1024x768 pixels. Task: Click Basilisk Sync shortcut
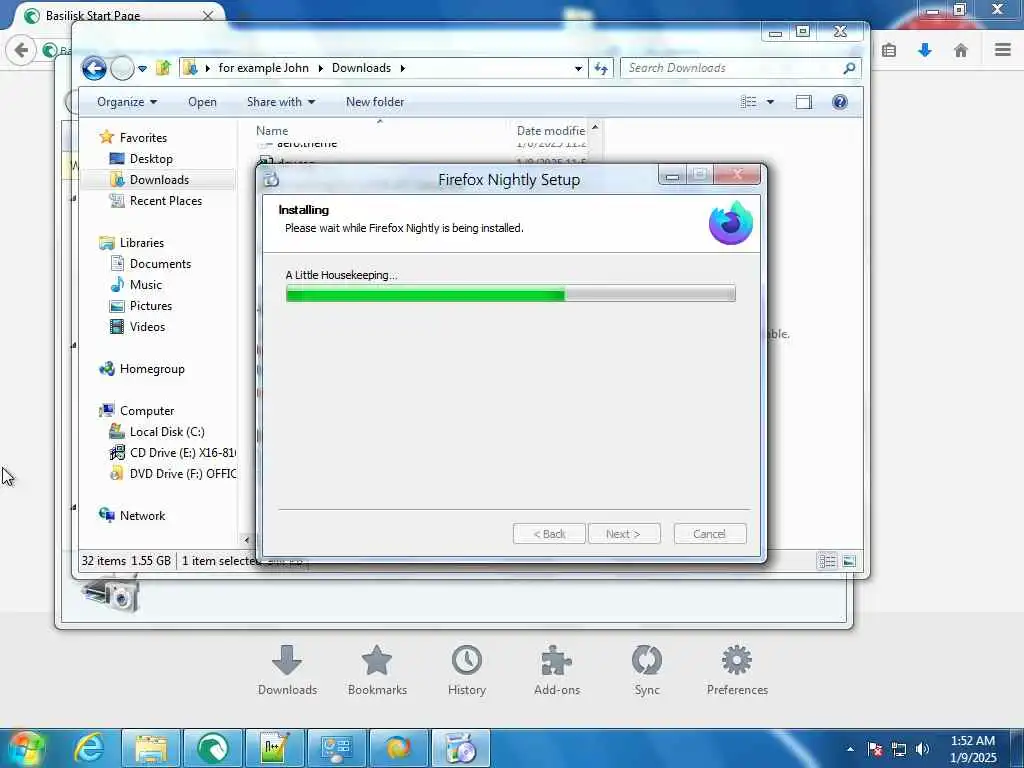click(647, 671)
